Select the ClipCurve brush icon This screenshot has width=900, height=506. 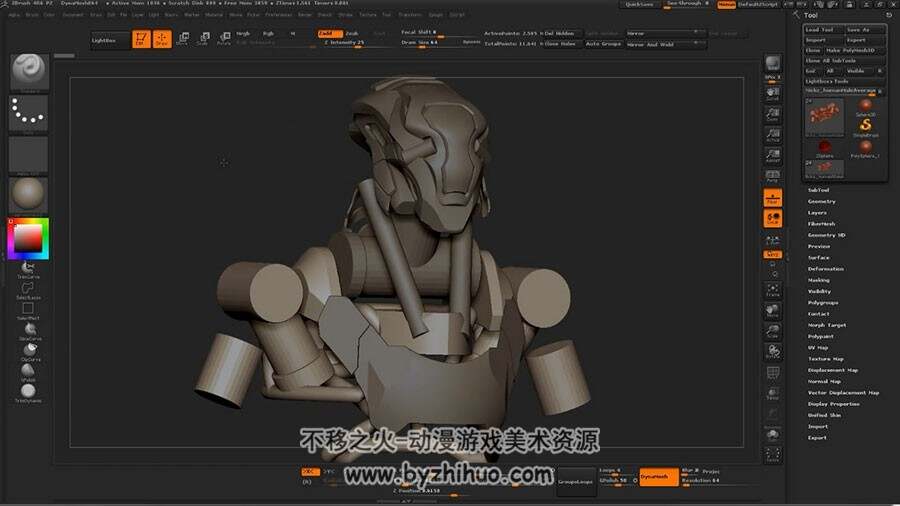tap(29, 352)
